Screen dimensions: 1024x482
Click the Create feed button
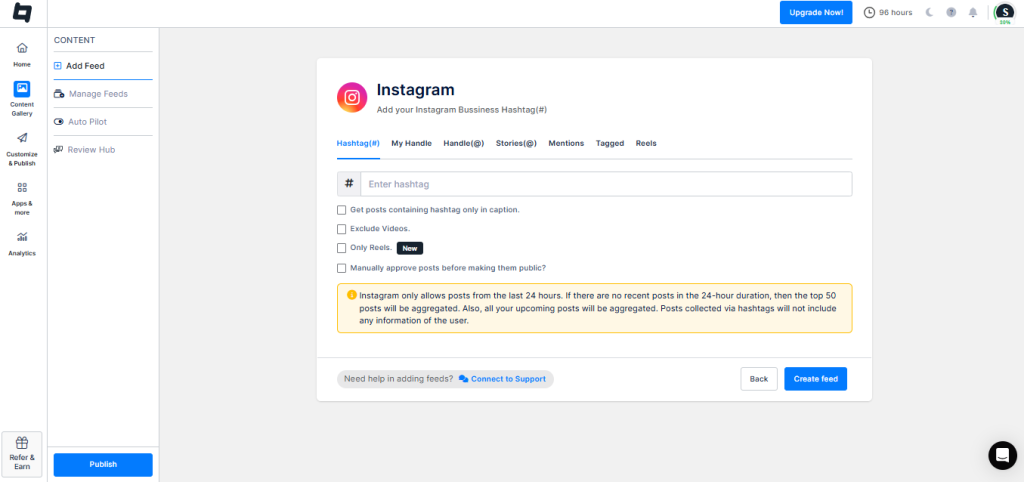[x=816, y=379]
